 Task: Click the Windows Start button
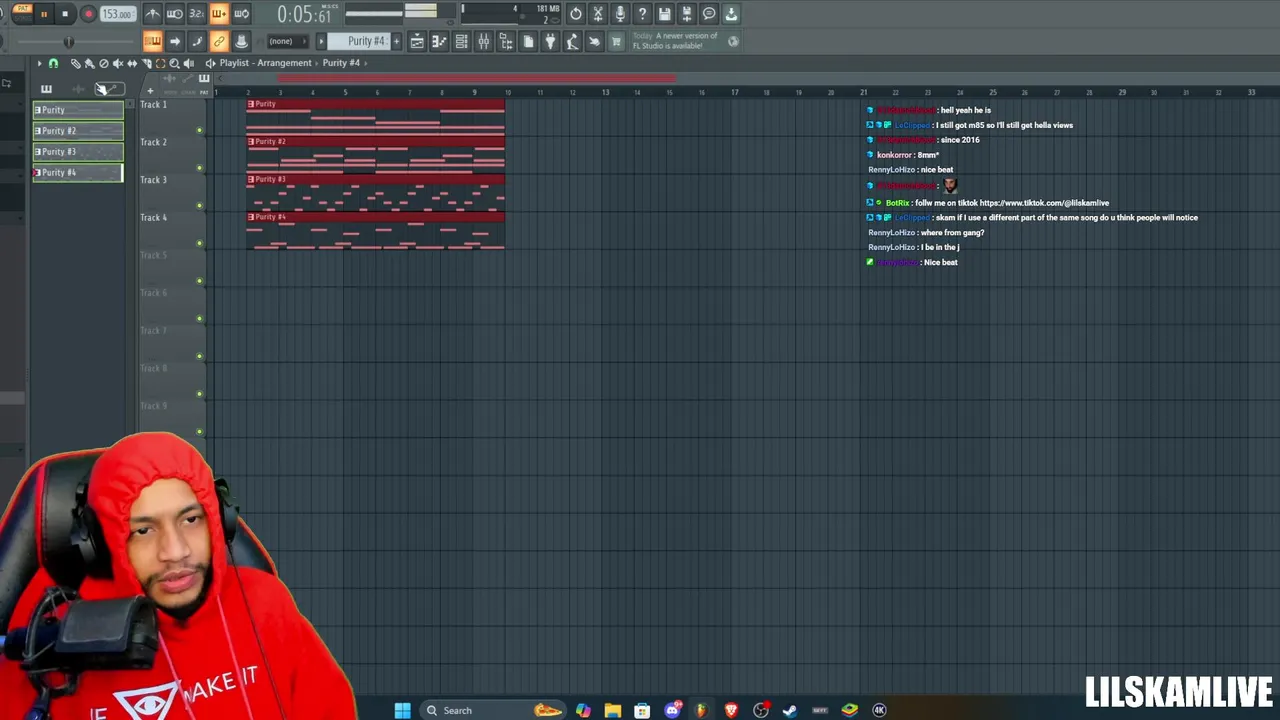(402, 710)
